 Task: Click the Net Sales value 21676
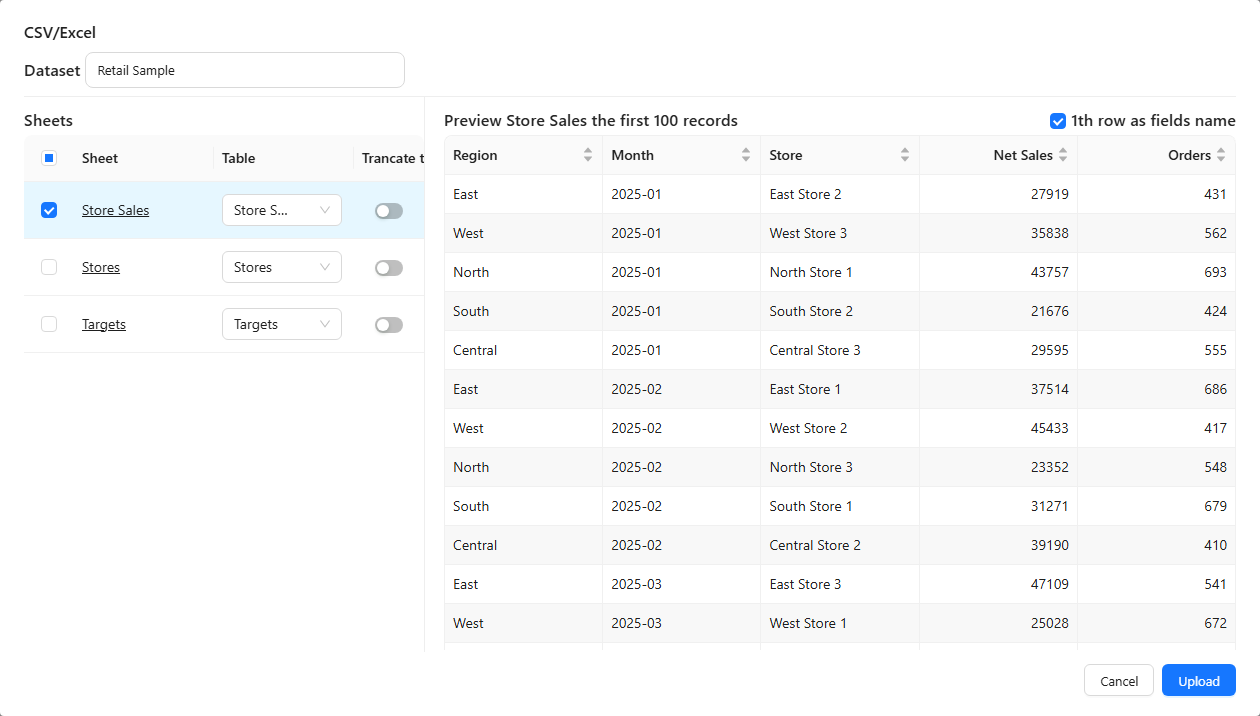1049,311
